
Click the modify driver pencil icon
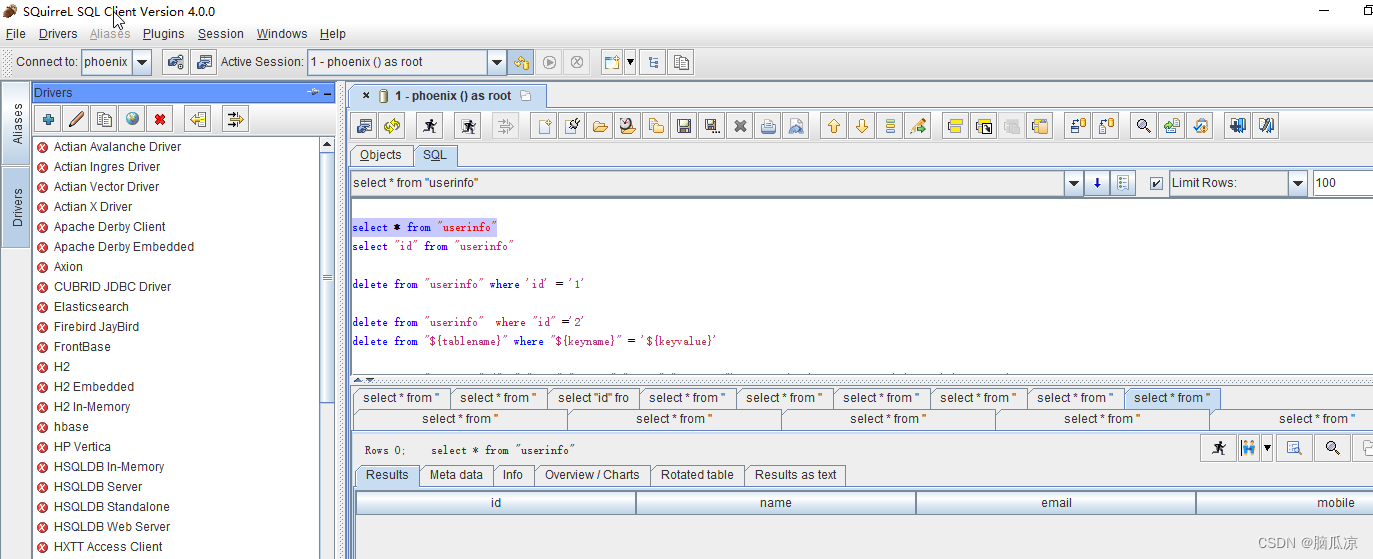click(76, 120)
